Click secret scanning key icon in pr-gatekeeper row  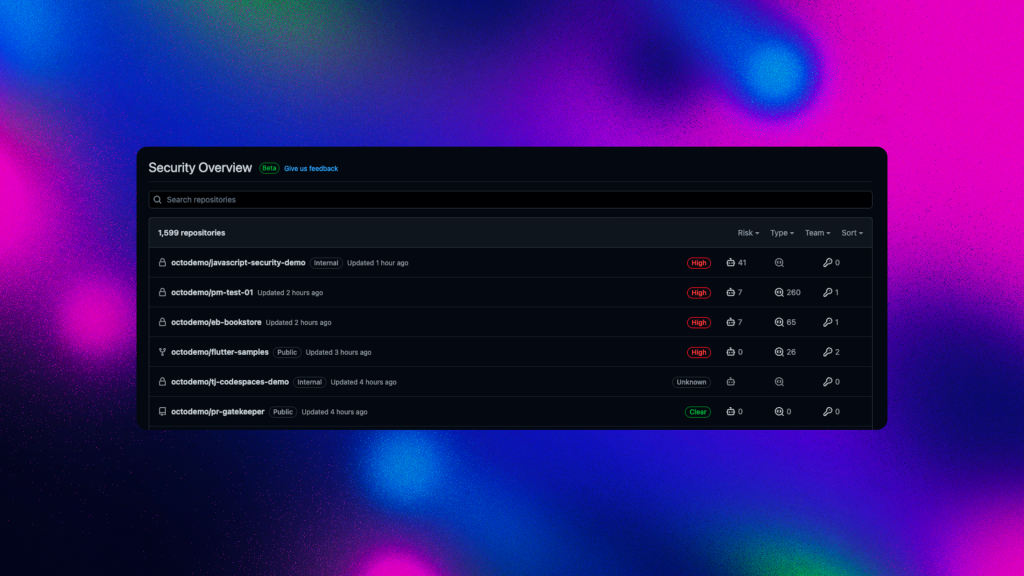pyautogui.click(x=827, y=411)
